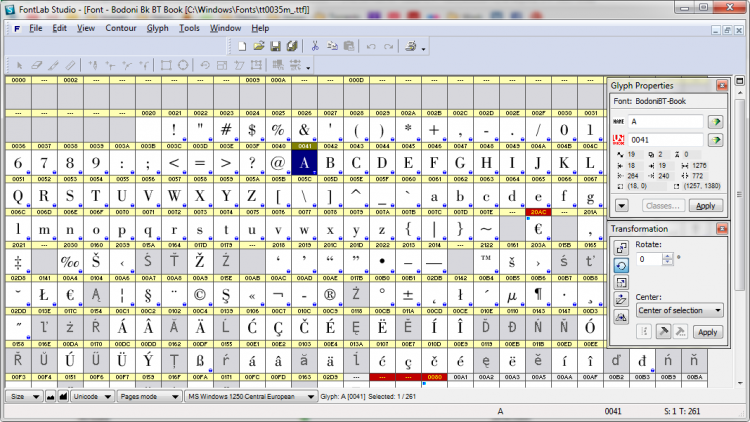This screenshot has height=422, width=750.
Task: Select the Ruler measurement tool
Action: pos(70,65)
